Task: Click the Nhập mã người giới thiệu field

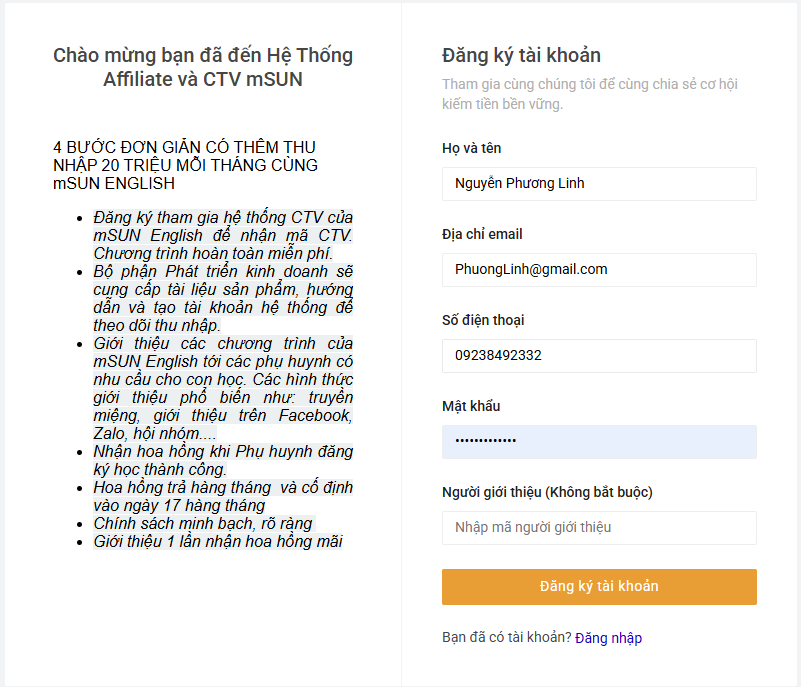Action: tap(599, 528)
